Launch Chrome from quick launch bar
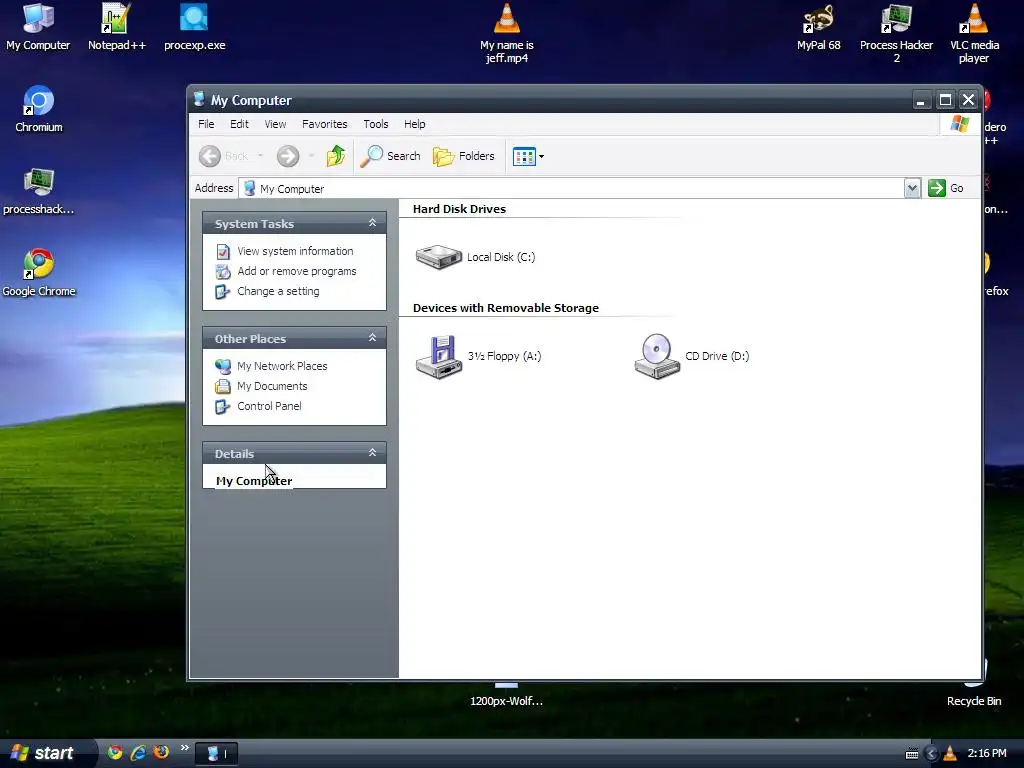The image size is (1024, 768). click(115, 752)
